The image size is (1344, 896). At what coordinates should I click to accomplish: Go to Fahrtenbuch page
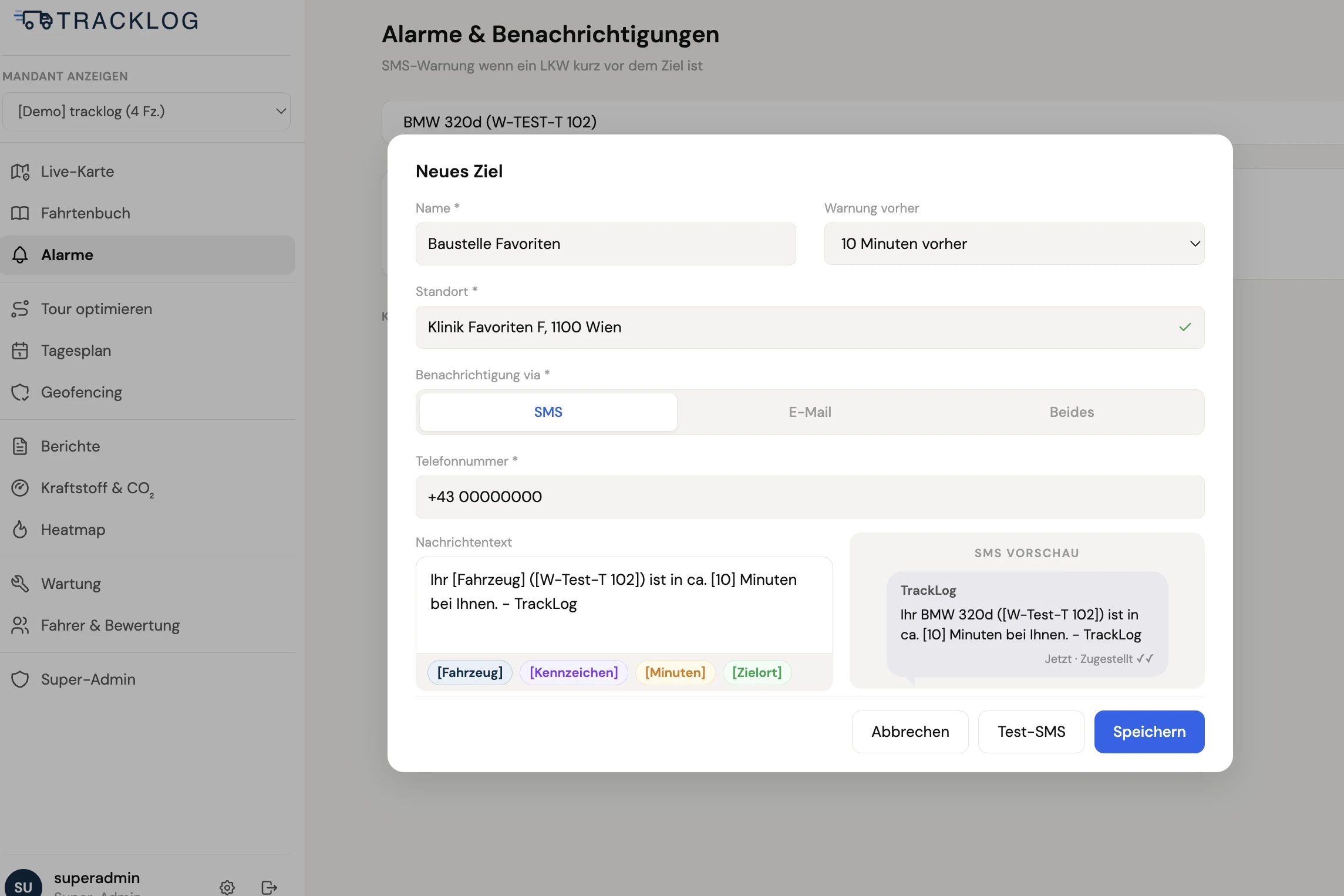[x=147, y=213]
